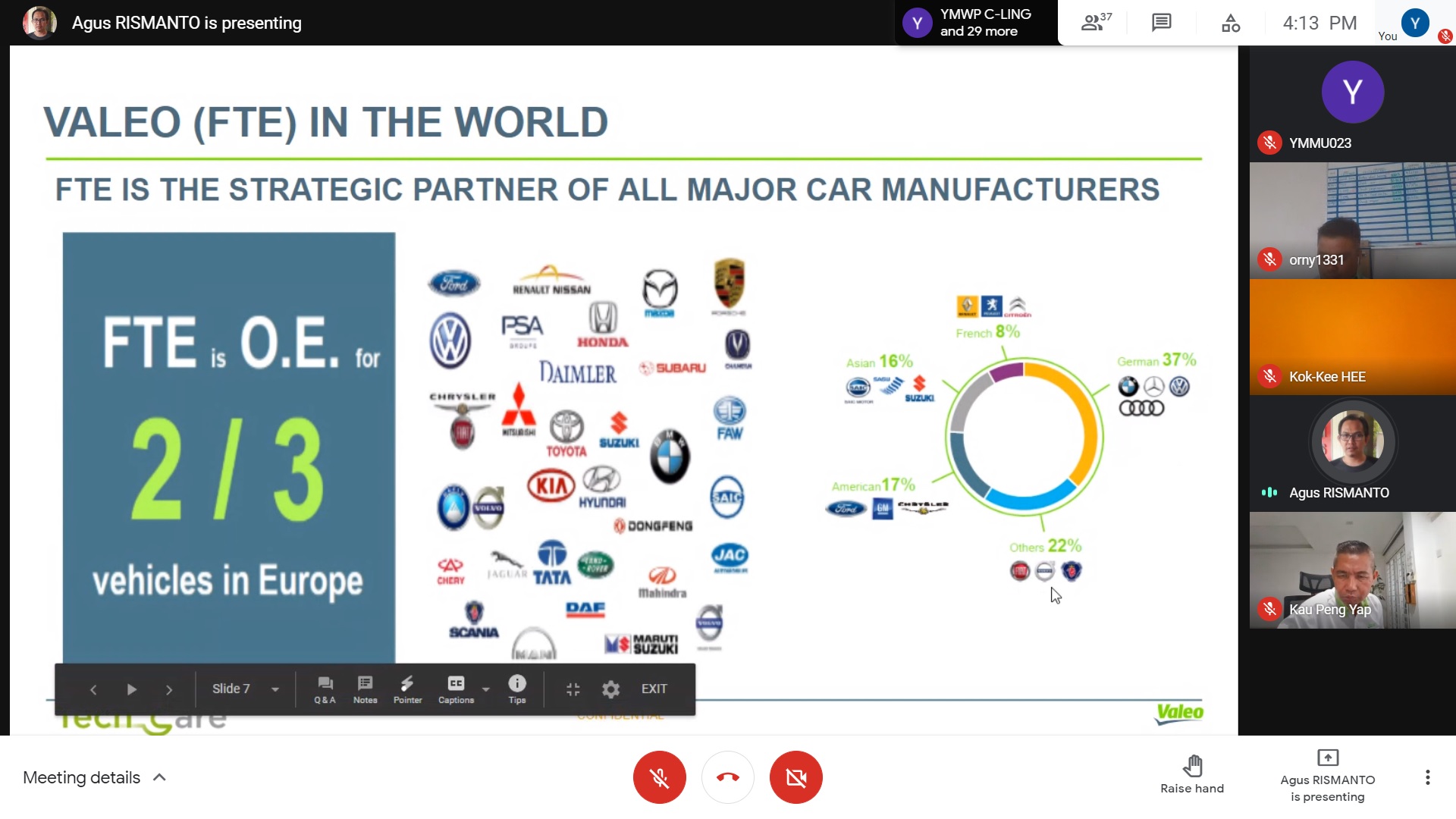
Task: Click muted mic icon beside Kok-Kee HEE
Action: [x=1269, y=376]
